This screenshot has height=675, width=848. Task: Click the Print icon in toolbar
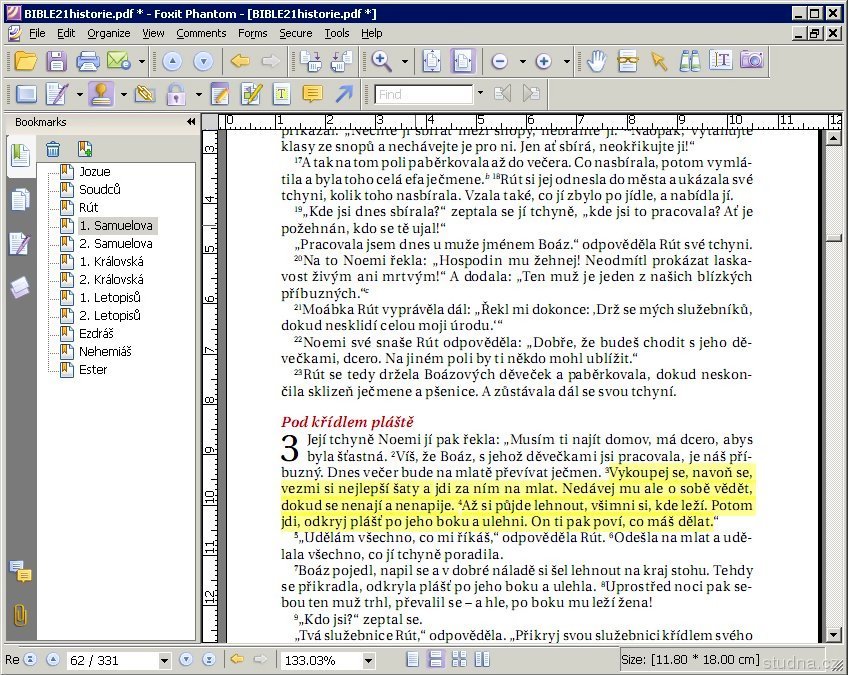88,61
